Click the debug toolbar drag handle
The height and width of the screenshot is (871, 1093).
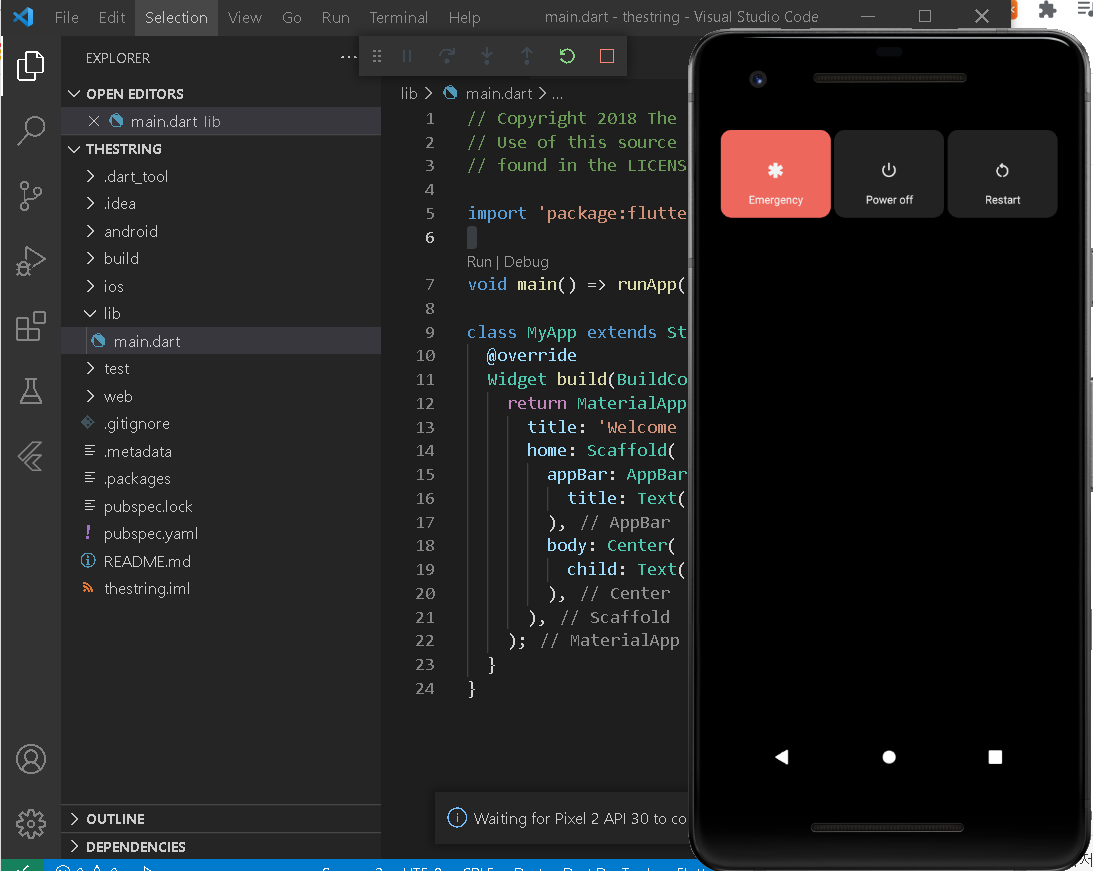pos(376,56)
